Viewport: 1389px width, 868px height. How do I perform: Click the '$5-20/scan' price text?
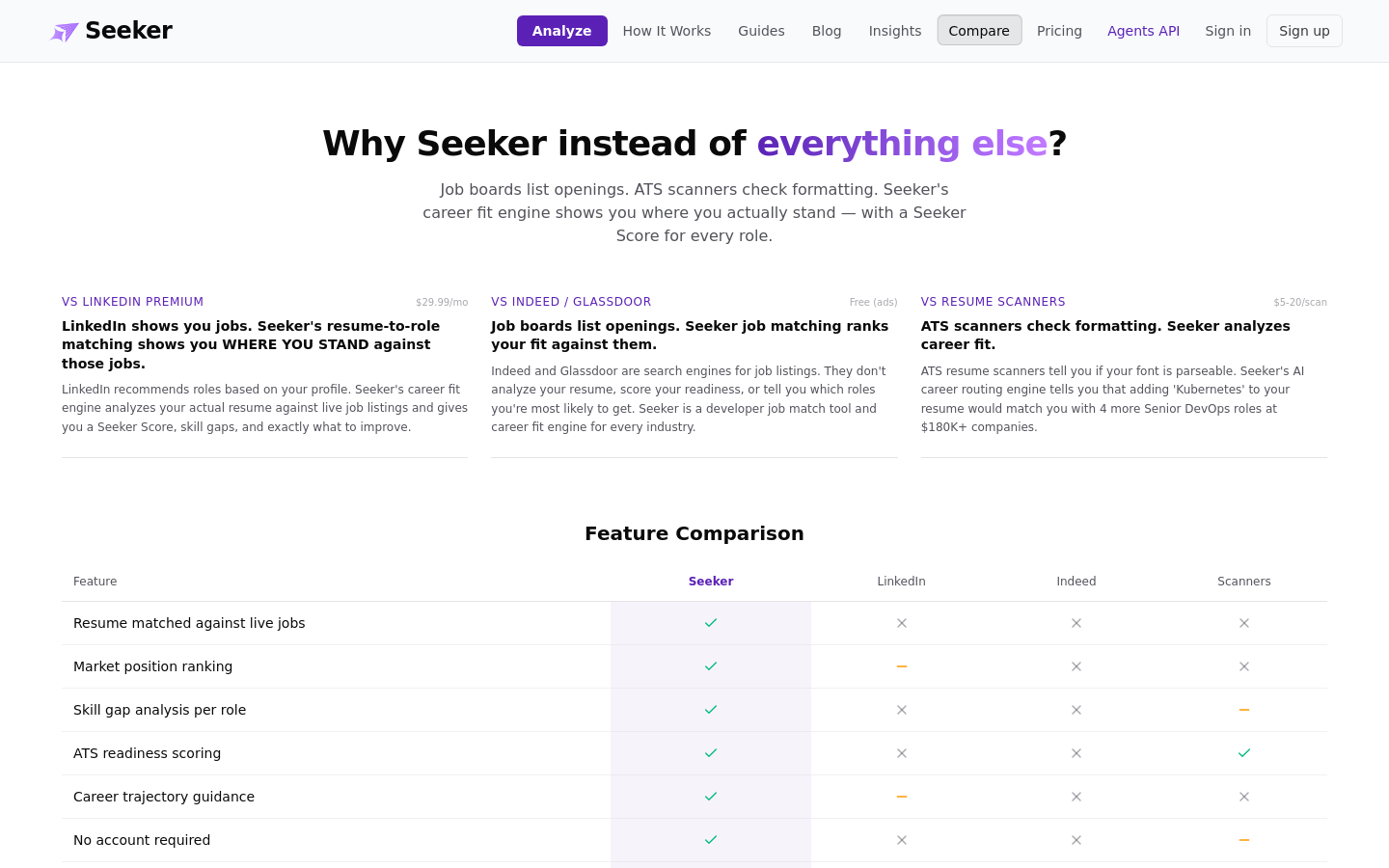point(1300,302)
